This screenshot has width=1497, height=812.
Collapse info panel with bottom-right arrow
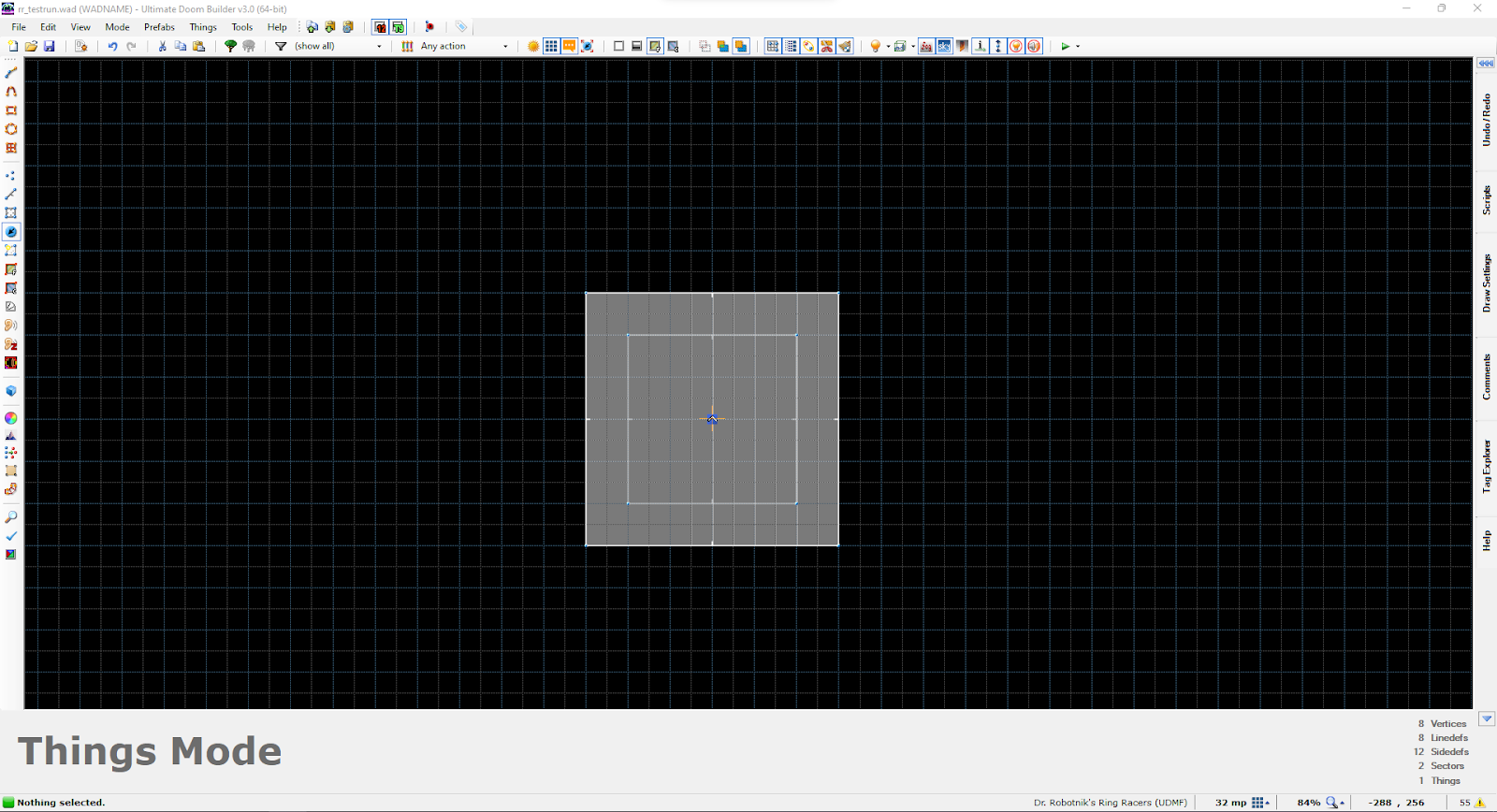coord(1487,718)
